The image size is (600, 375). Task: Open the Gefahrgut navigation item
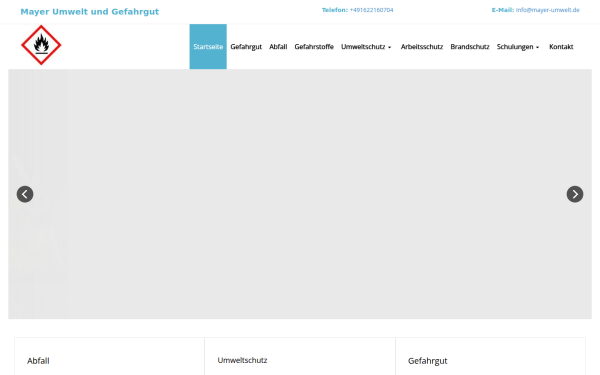click(246, 47)
